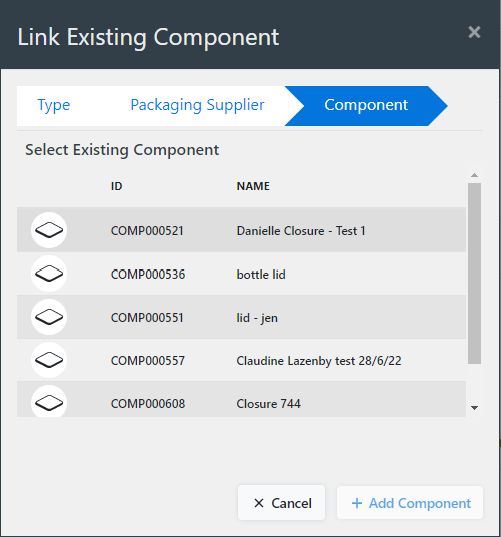Click the Cancel button text

(x=291, y=503)
